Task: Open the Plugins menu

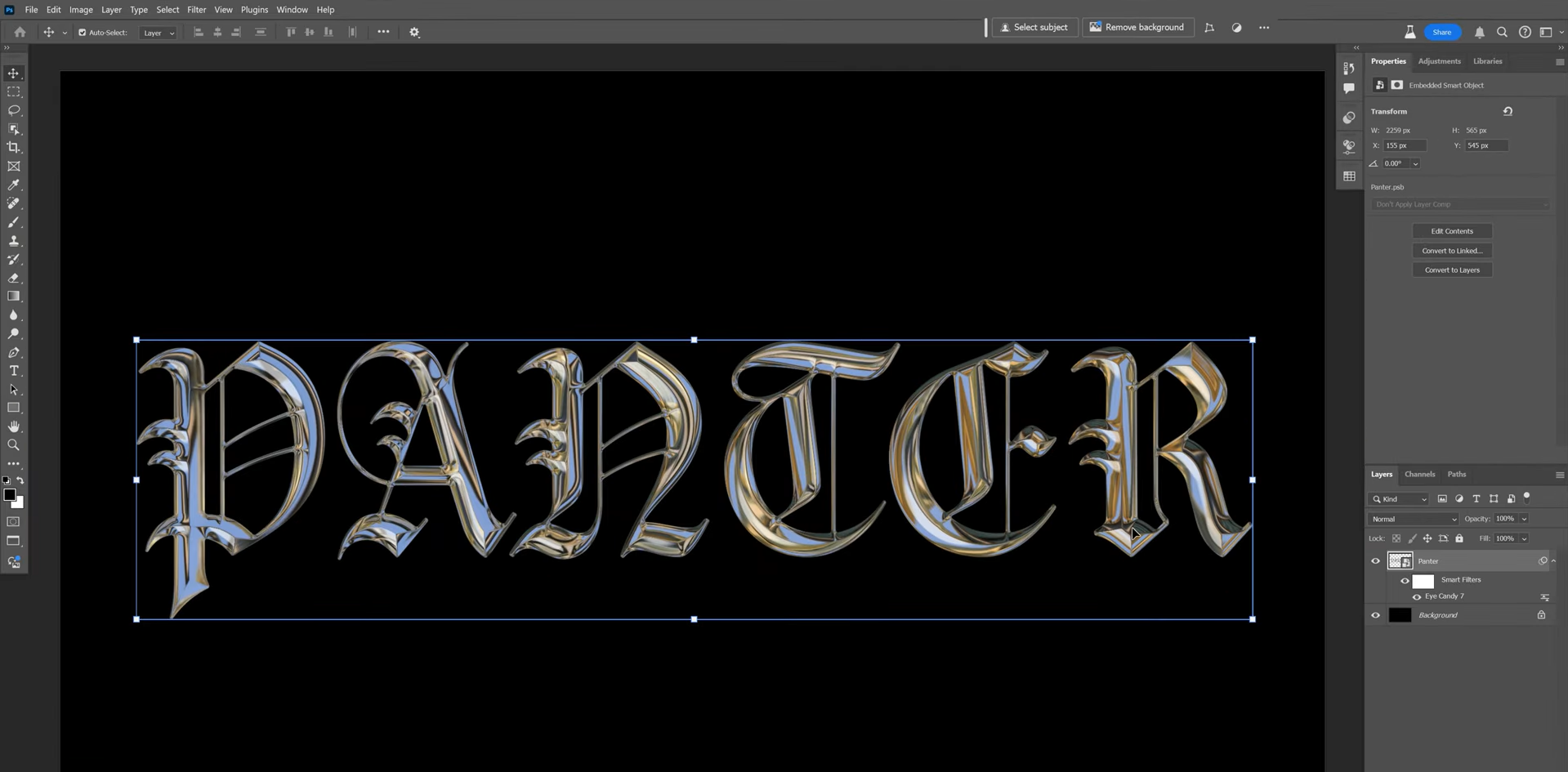Action: [x=254, y=10]
